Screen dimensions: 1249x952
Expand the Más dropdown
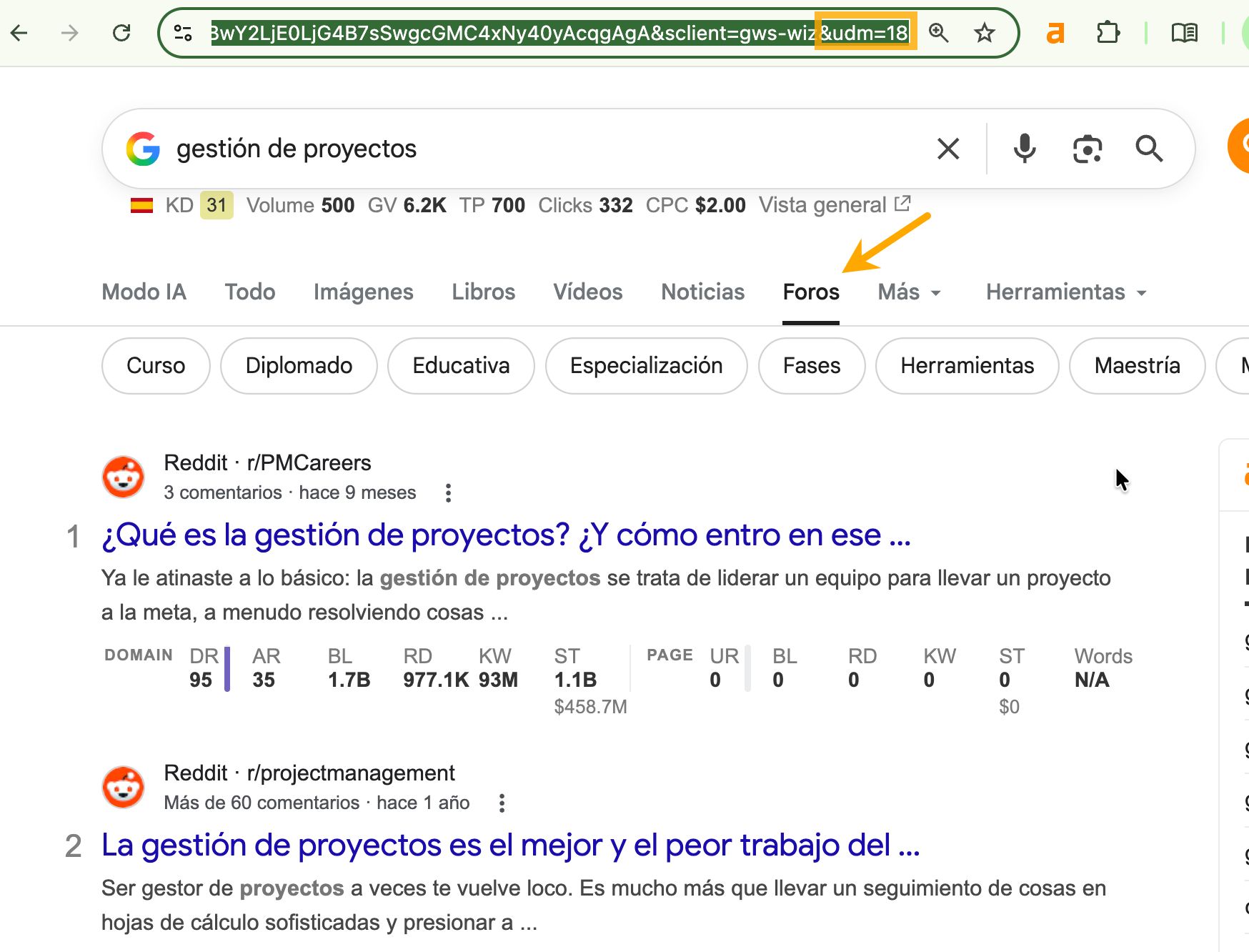pyautogui.click(x=910, y=292)
